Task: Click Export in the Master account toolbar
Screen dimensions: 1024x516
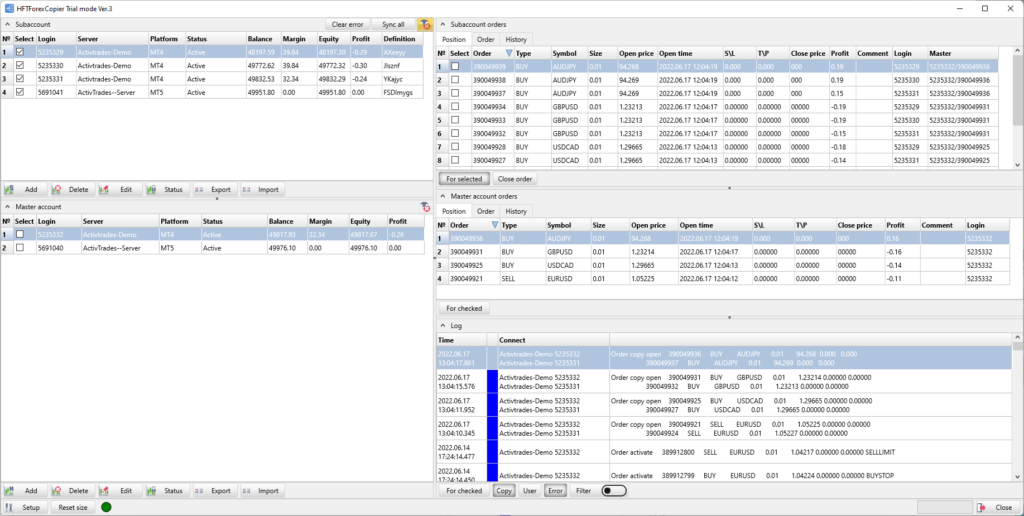Action: tap(214, 491)
